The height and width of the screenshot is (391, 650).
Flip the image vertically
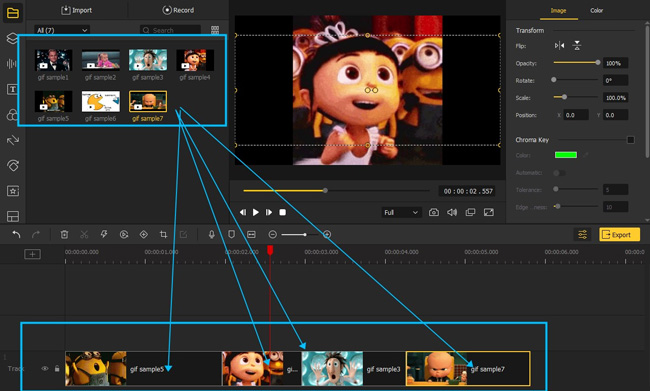point(577,46)
